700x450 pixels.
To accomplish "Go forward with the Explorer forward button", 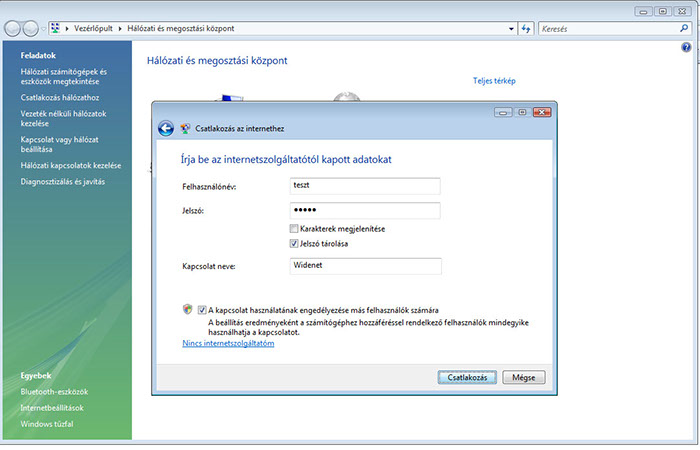I will [x=30, y=29].
